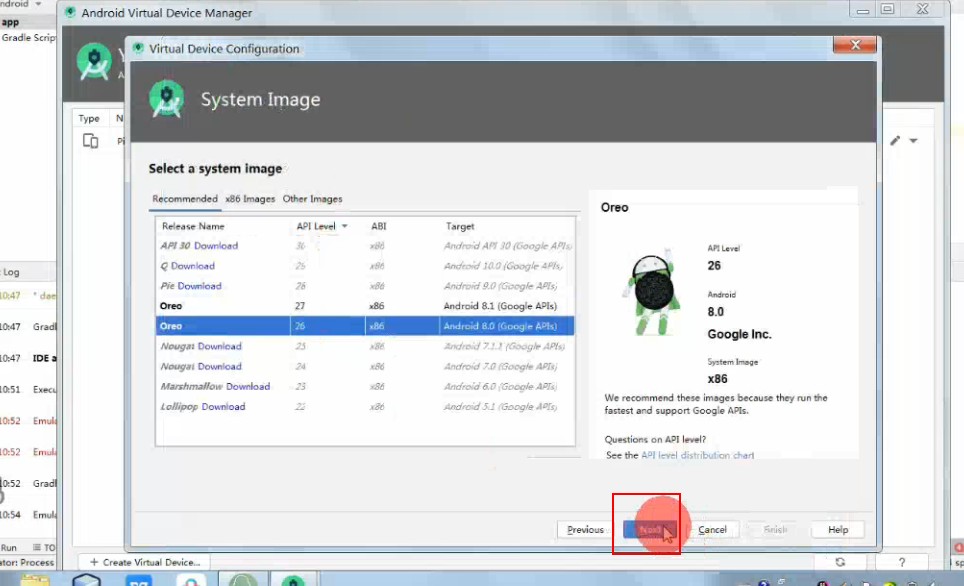964x586 pixels.
Task: Download the Nougat Android 7.0 image
Action: click(219, 366)
